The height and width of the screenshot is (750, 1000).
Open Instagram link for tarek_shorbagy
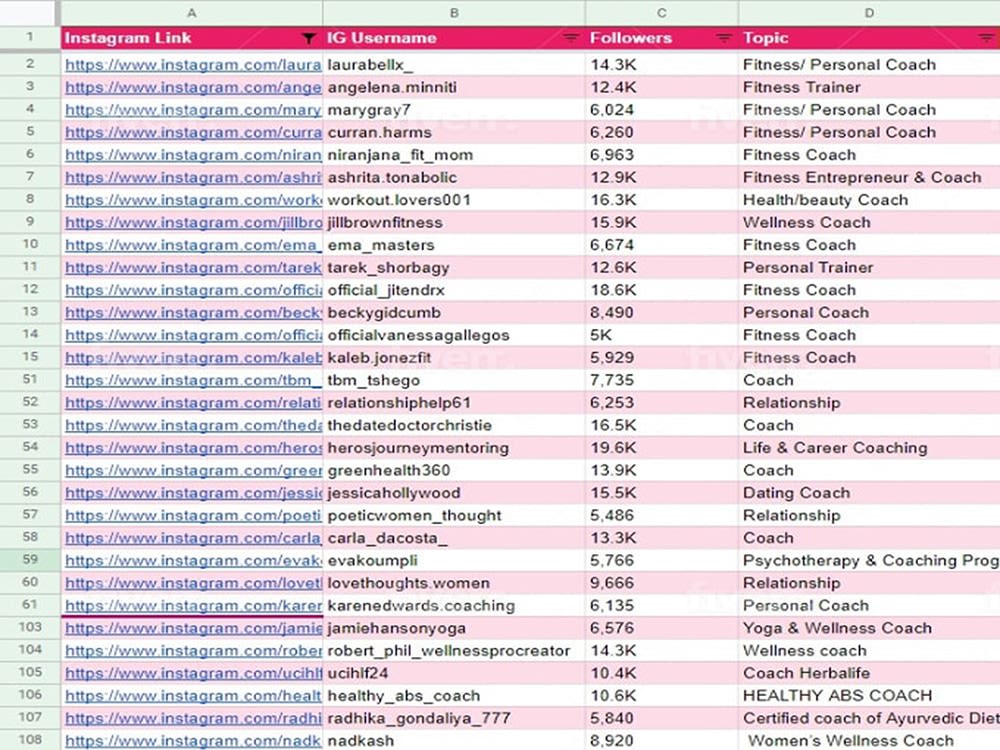[x=193, y=267]
